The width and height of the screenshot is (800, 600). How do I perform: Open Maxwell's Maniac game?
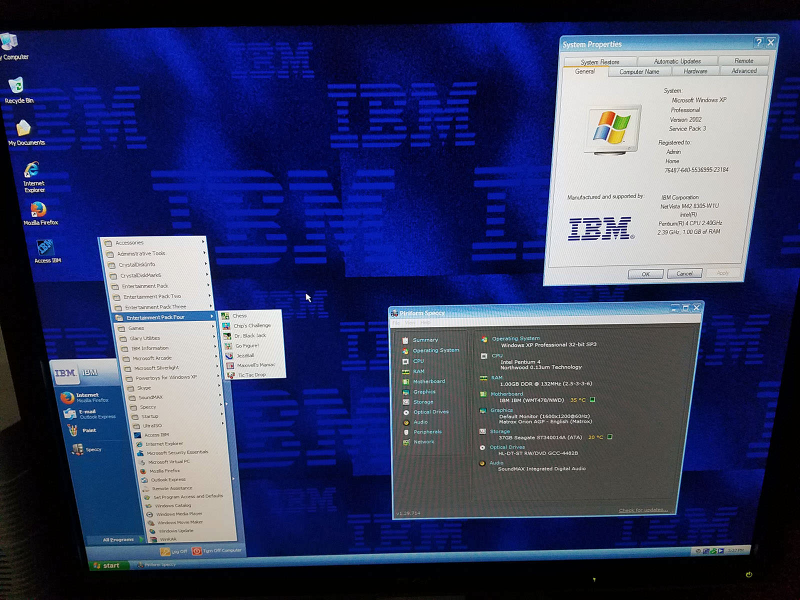click(x=254, y=365)
